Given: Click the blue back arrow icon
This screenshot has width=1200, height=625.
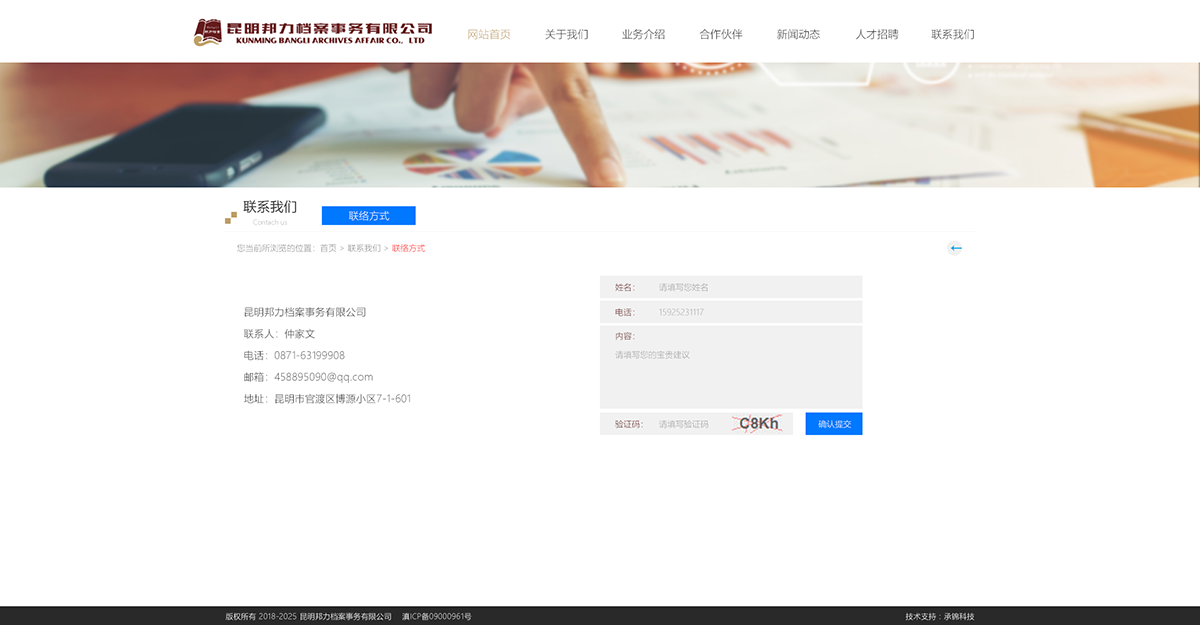Looking at the screenshot, I should coord(956,247).
